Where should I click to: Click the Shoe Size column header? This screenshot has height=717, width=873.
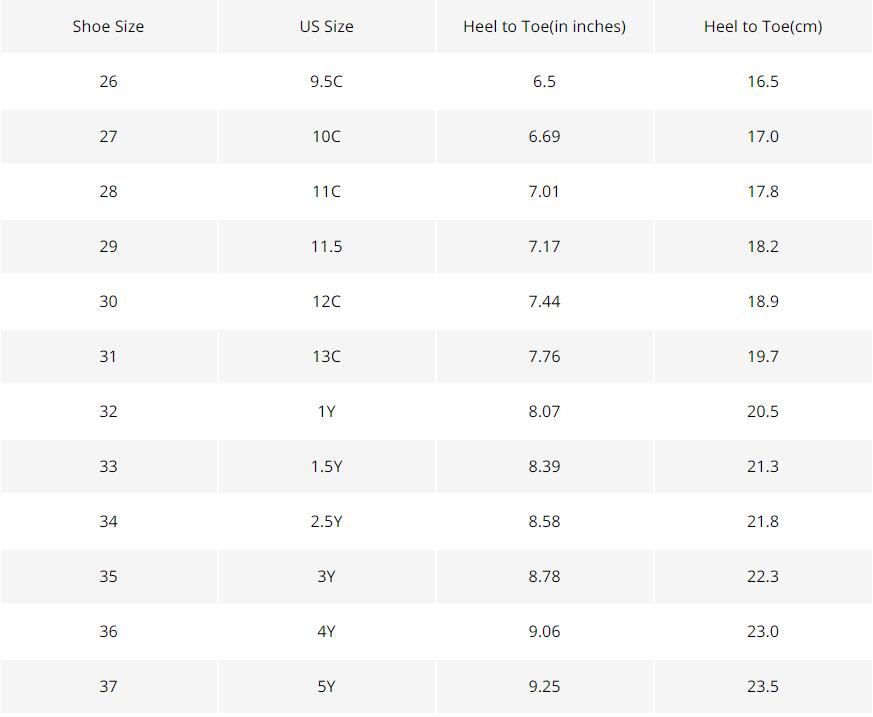point(109,27)
